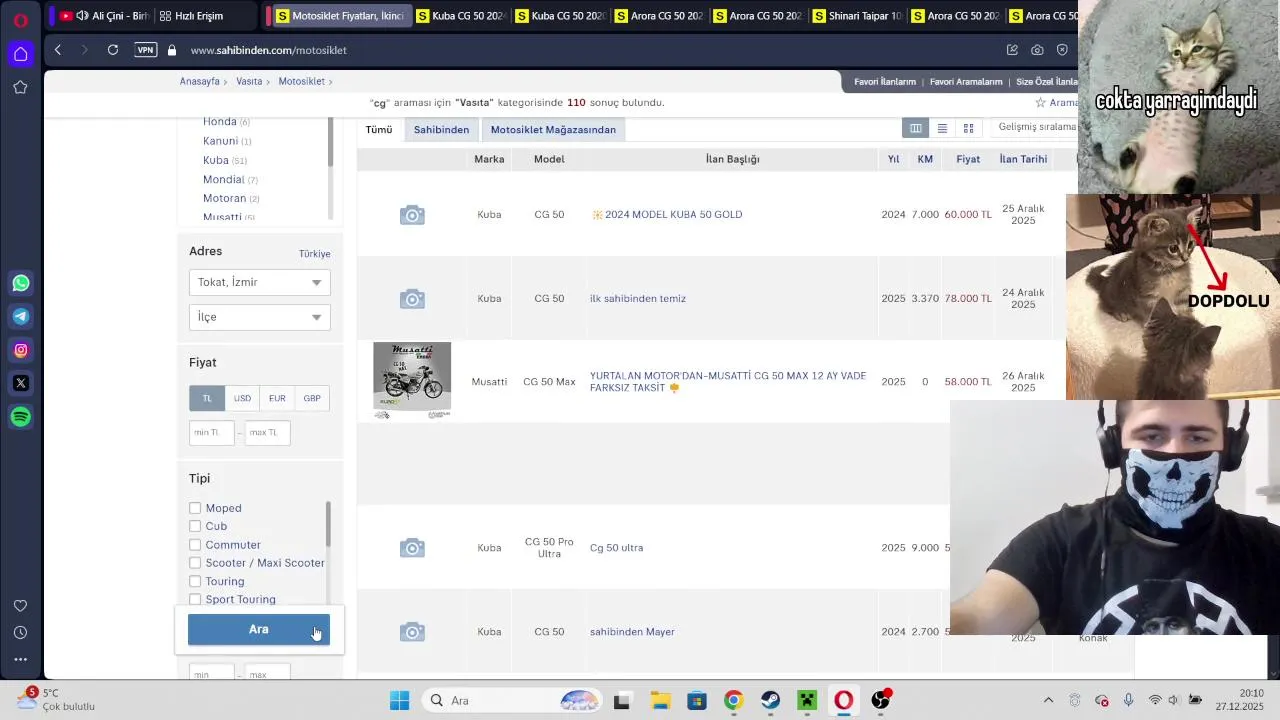Select USD currency option
1280x720 pixels.
pyautogui.click(x=242, y=398)
